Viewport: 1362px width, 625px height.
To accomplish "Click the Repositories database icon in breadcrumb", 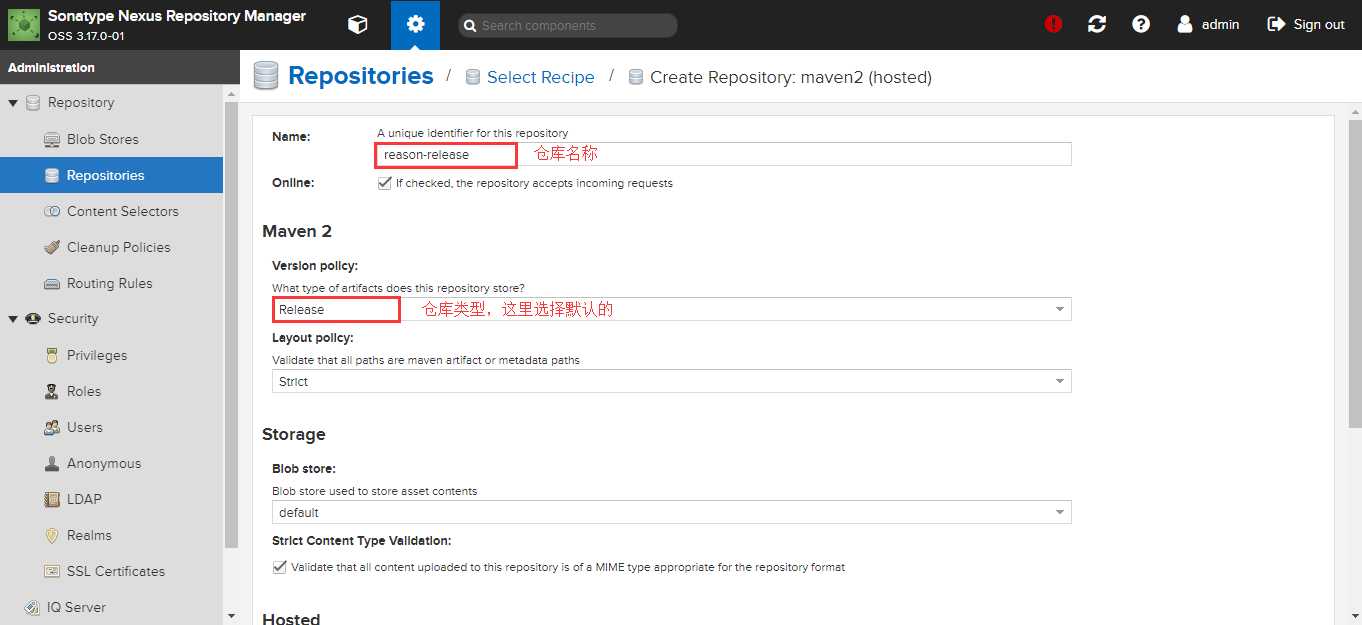I will [265, 76].
